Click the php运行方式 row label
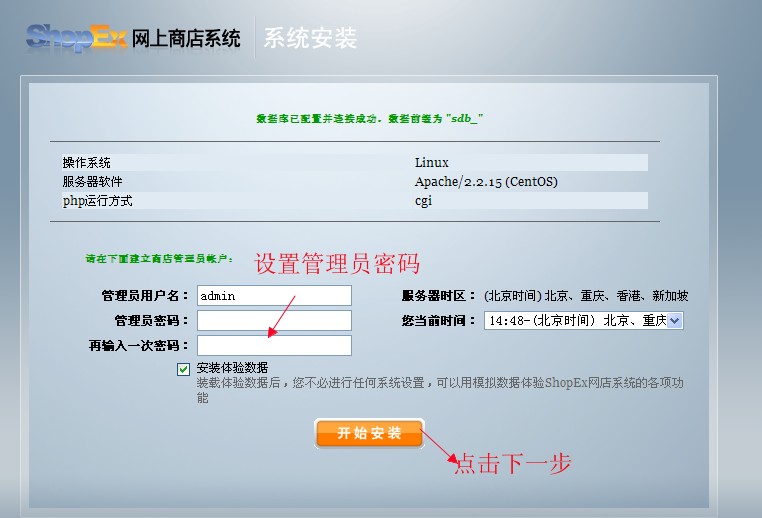Screen dimensions: 762x518 point(97,201)
